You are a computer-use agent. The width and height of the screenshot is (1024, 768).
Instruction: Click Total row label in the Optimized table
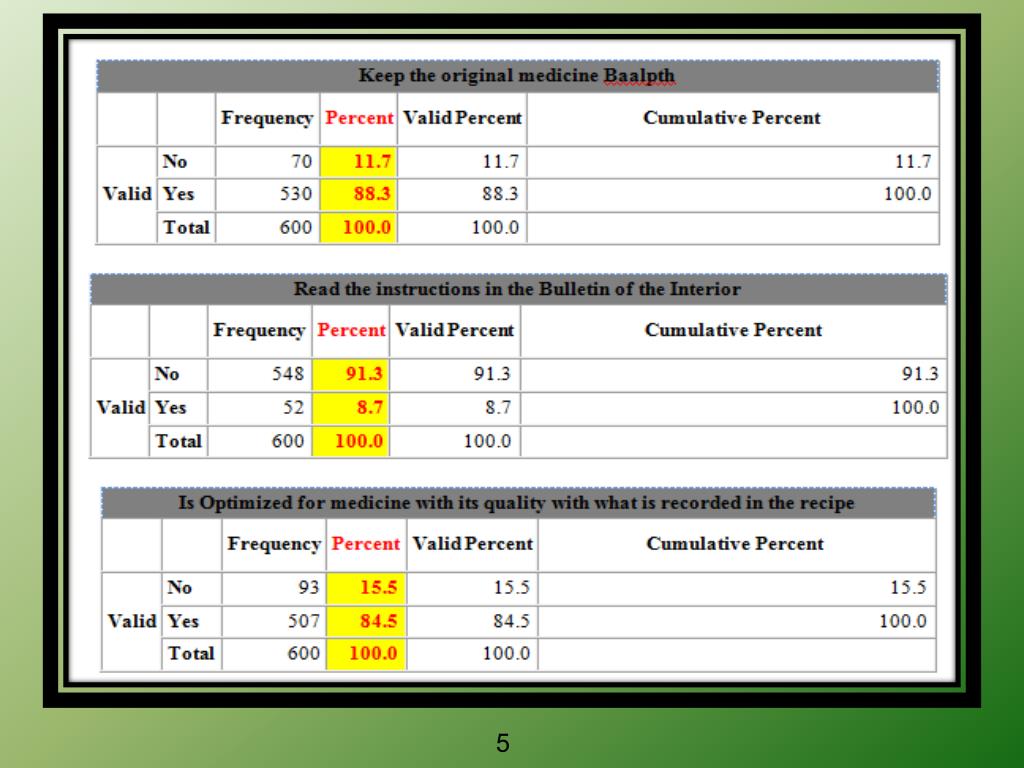click(x=191, y=653)
